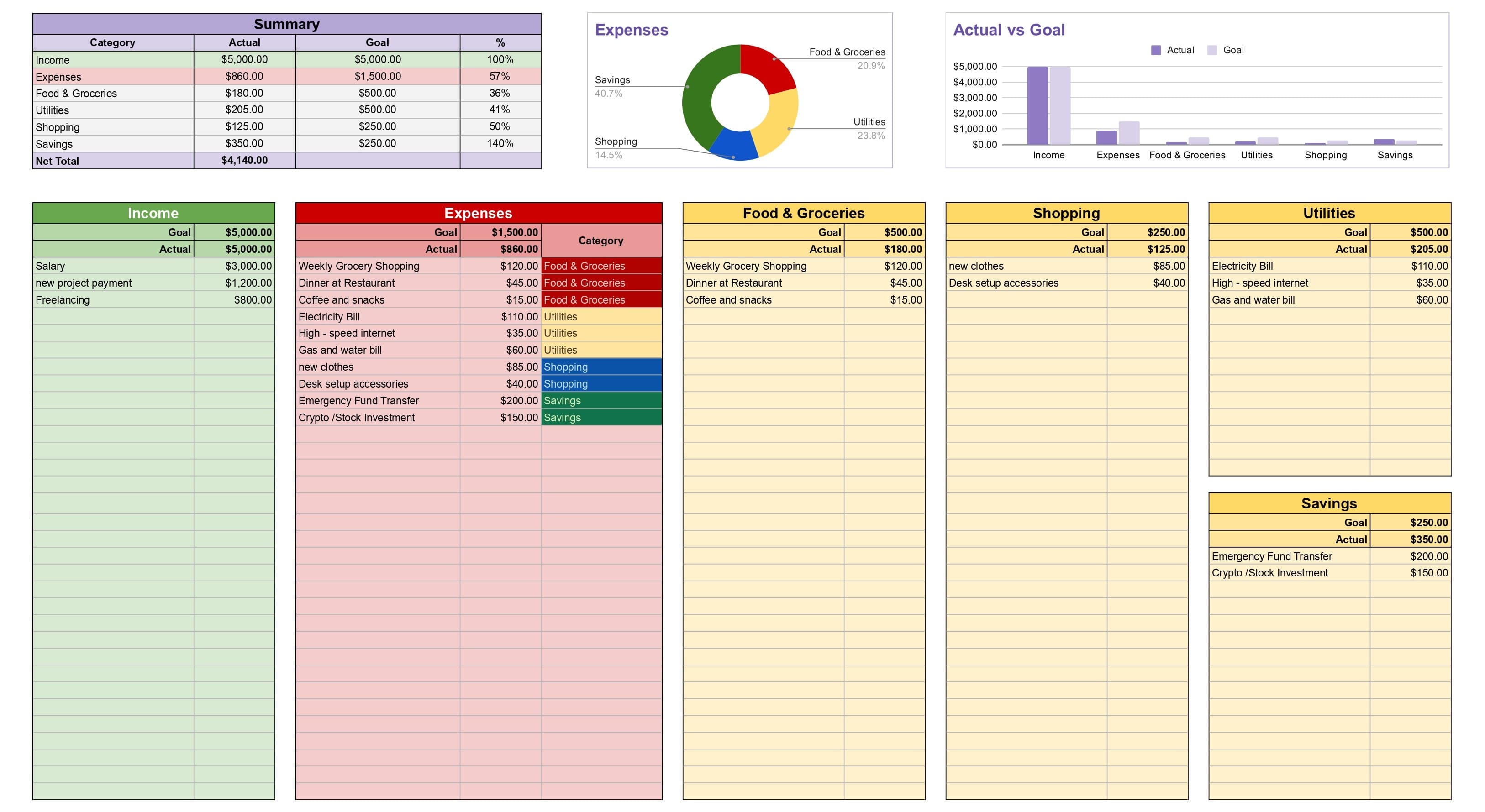1485x812 pixels.
Task: Click $45.00 in Food & Groceries table
Action: pyautogui.click(x=885, y=283)
